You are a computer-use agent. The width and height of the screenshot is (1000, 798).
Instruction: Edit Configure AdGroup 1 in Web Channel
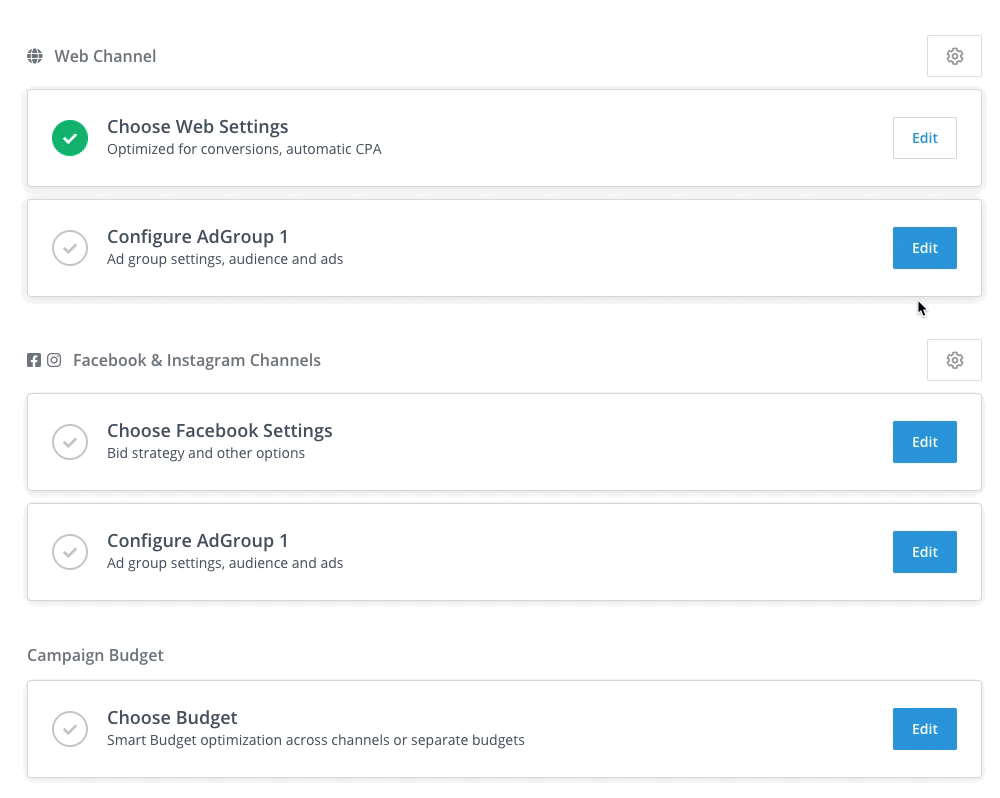click(924, 247)
